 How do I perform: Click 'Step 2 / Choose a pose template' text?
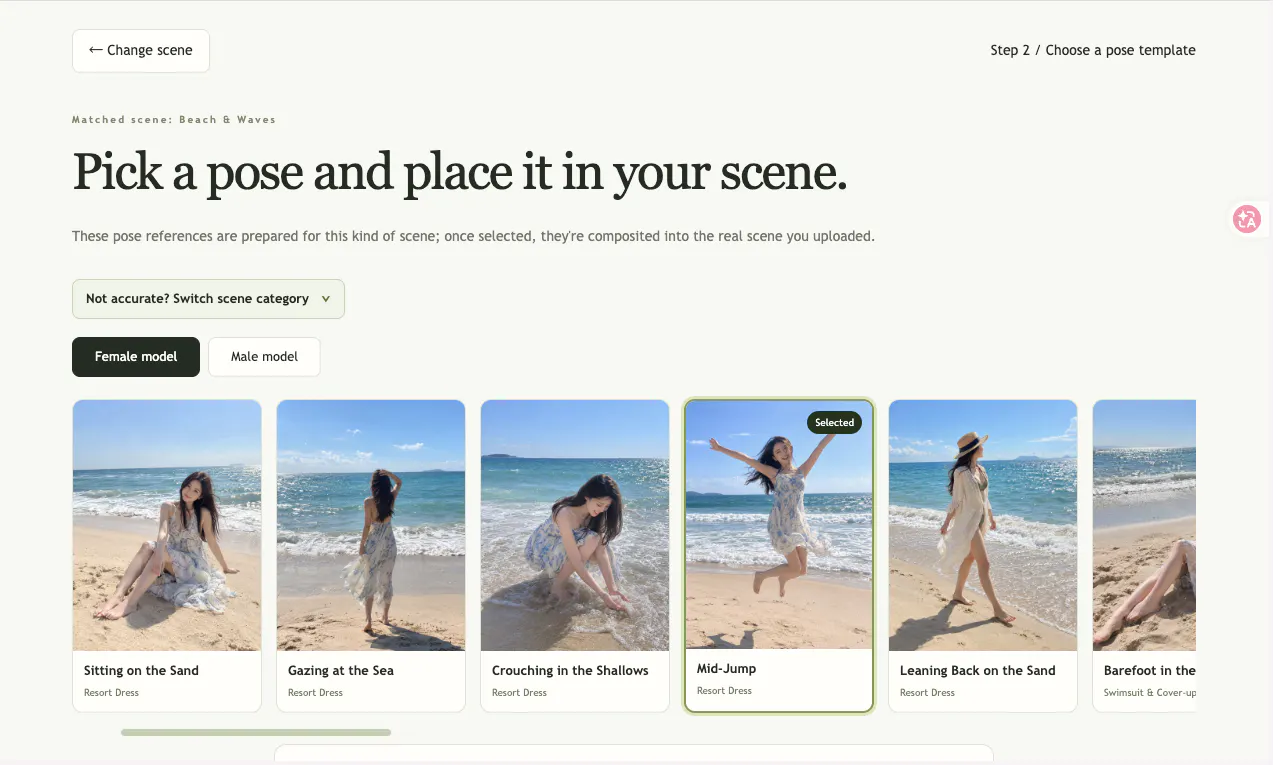click(x=1093, y=50)
